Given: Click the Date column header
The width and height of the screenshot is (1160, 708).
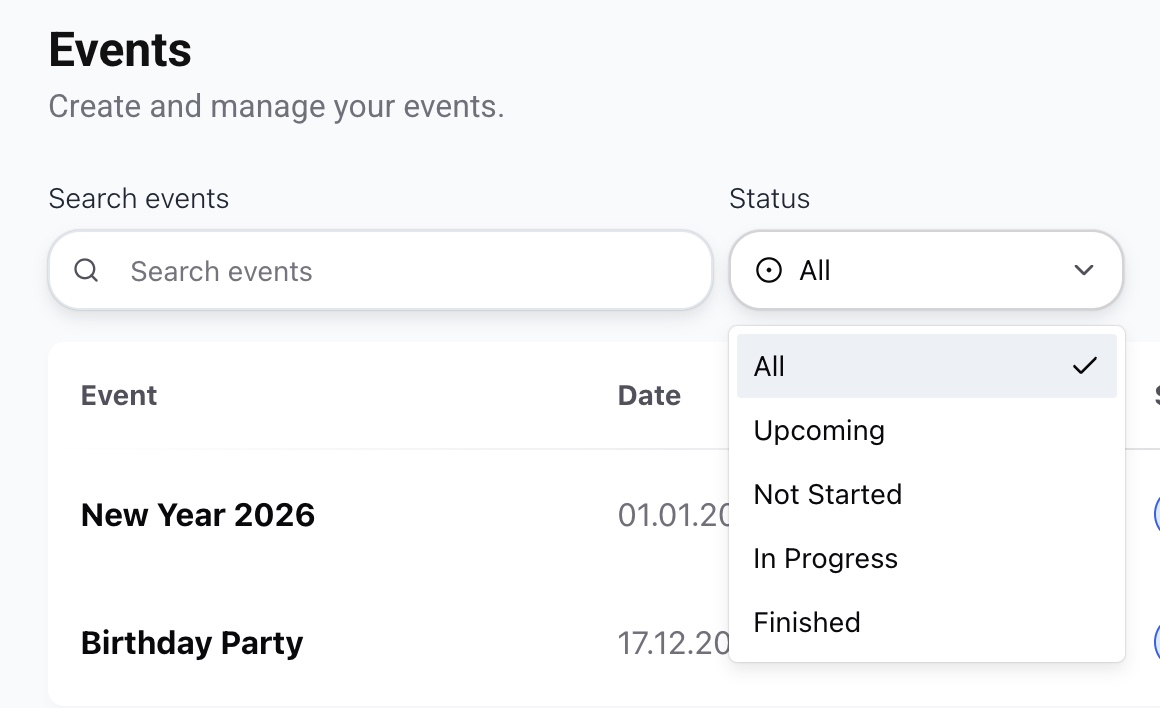Looking at the screenshot, I should click(649, 396).
